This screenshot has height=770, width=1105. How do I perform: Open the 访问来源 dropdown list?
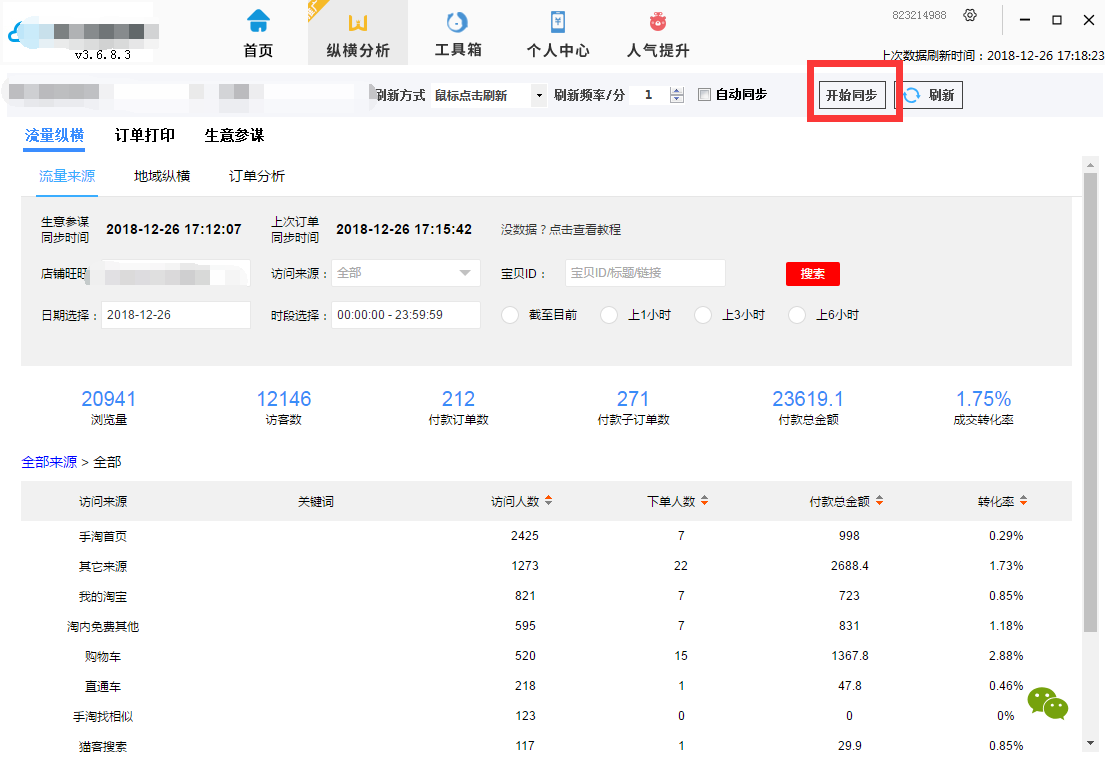pyautogui.click(x=464, y=273)
